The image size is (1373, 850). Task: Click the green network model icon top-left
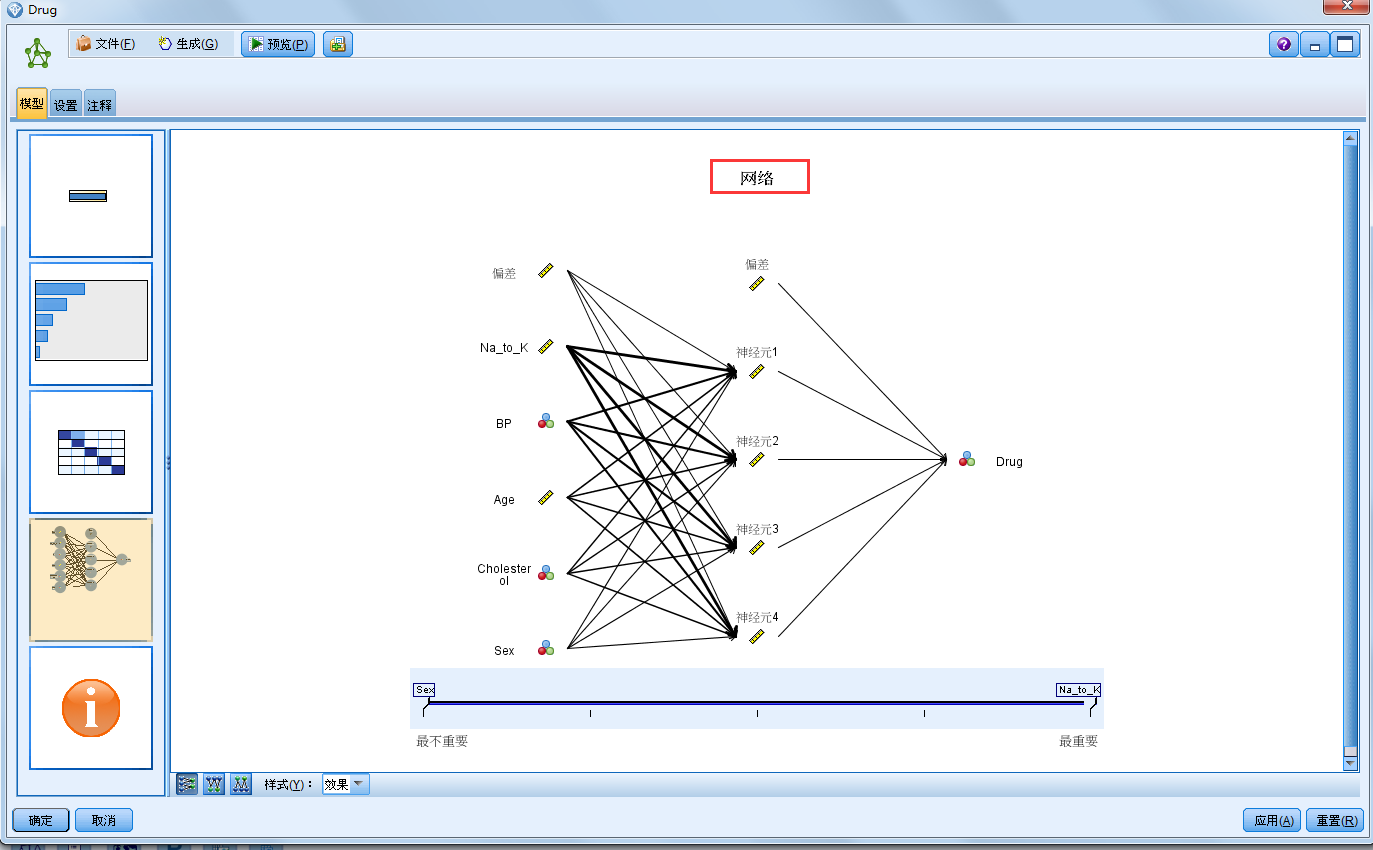pos(36,52)
